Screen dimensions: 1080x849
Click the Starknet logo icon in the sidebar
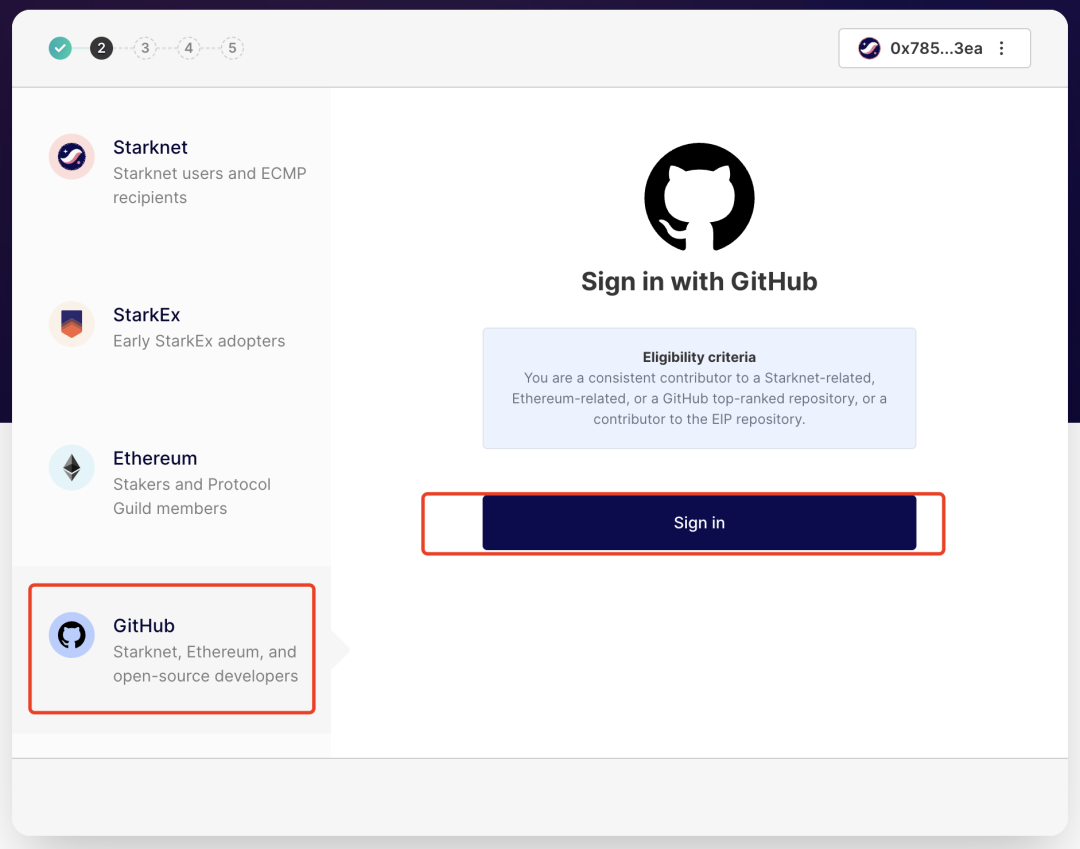[71, 156]
